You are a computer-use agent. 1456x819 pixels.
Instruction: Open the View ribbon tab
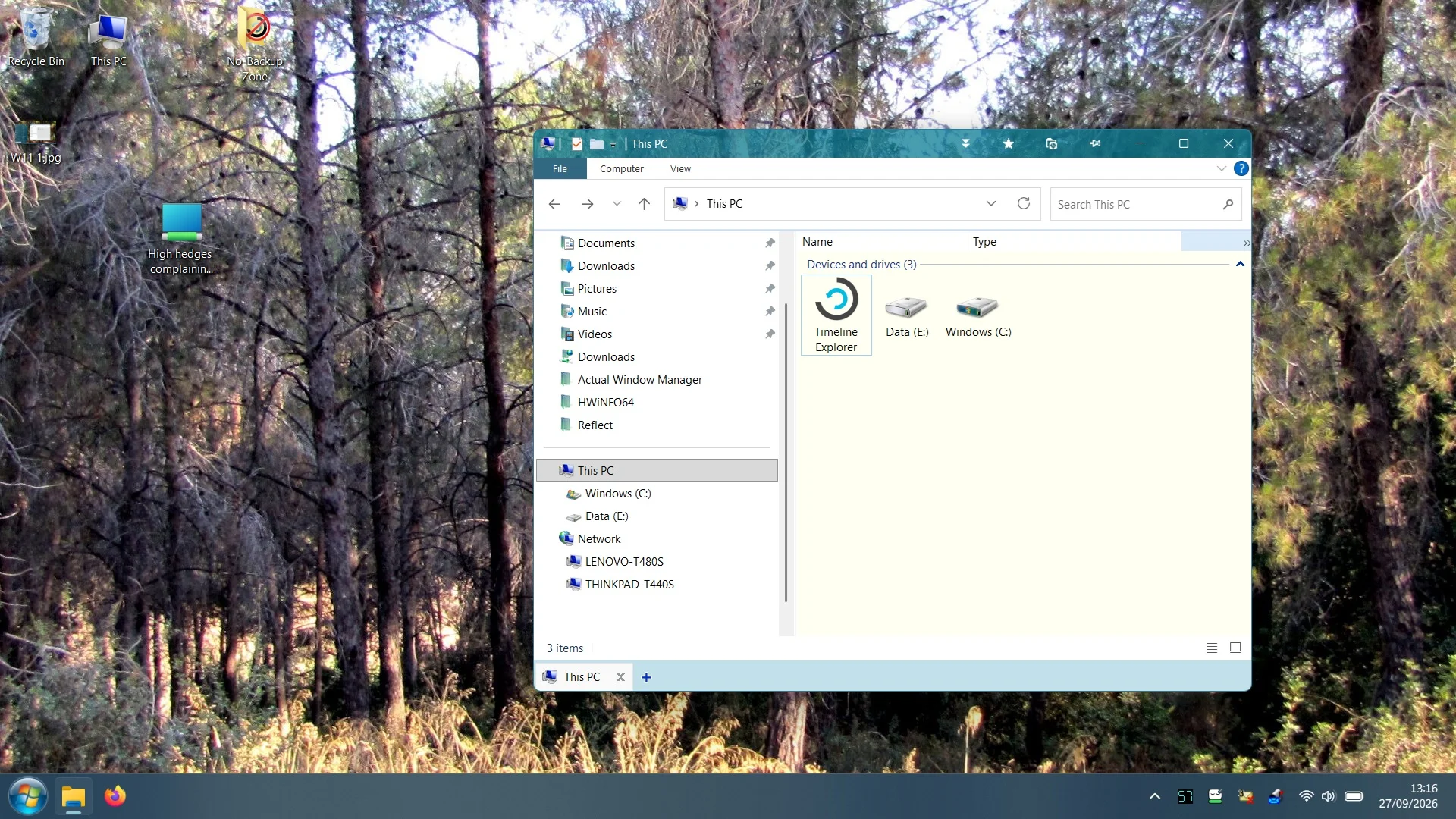click(x=680, y=169)
